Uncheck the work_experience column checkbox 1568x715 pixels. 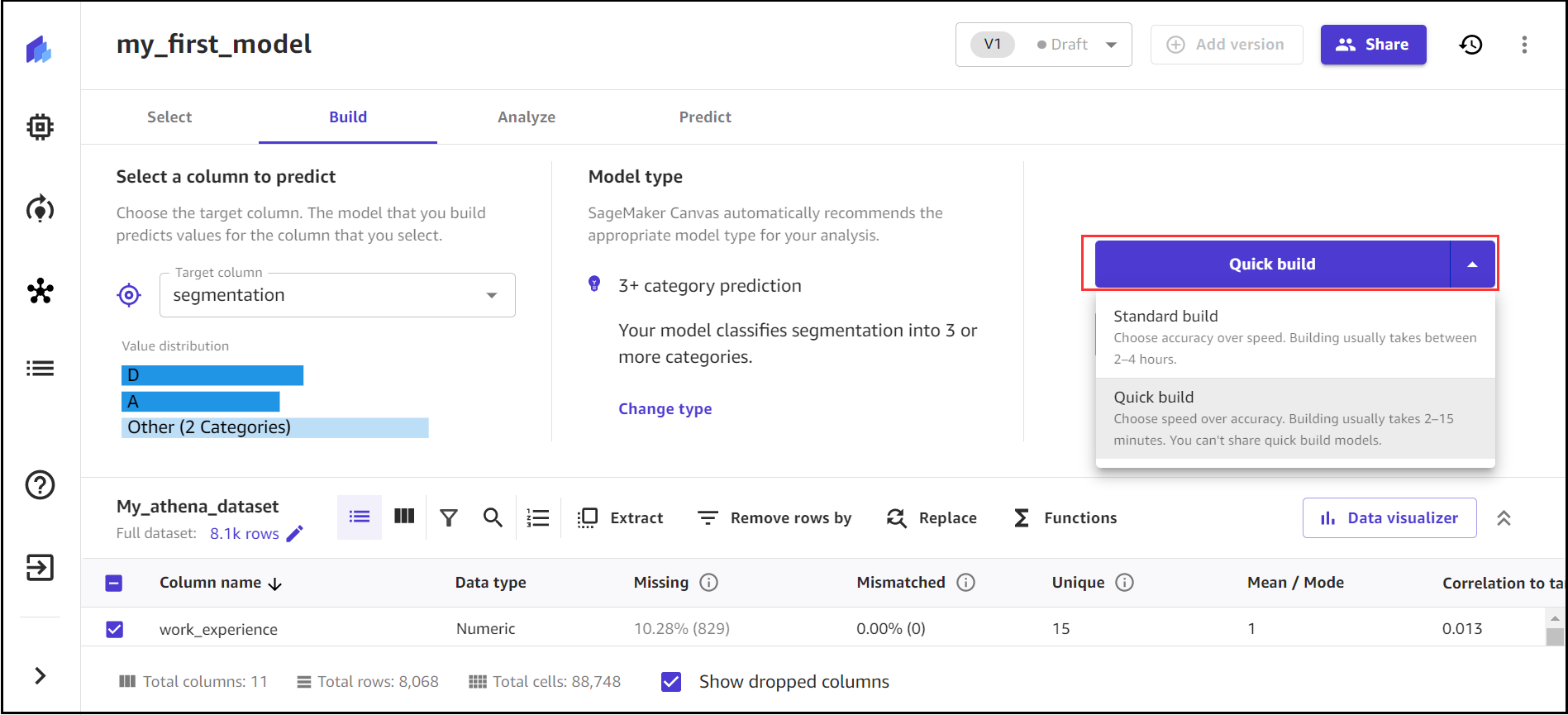[115, 630]
